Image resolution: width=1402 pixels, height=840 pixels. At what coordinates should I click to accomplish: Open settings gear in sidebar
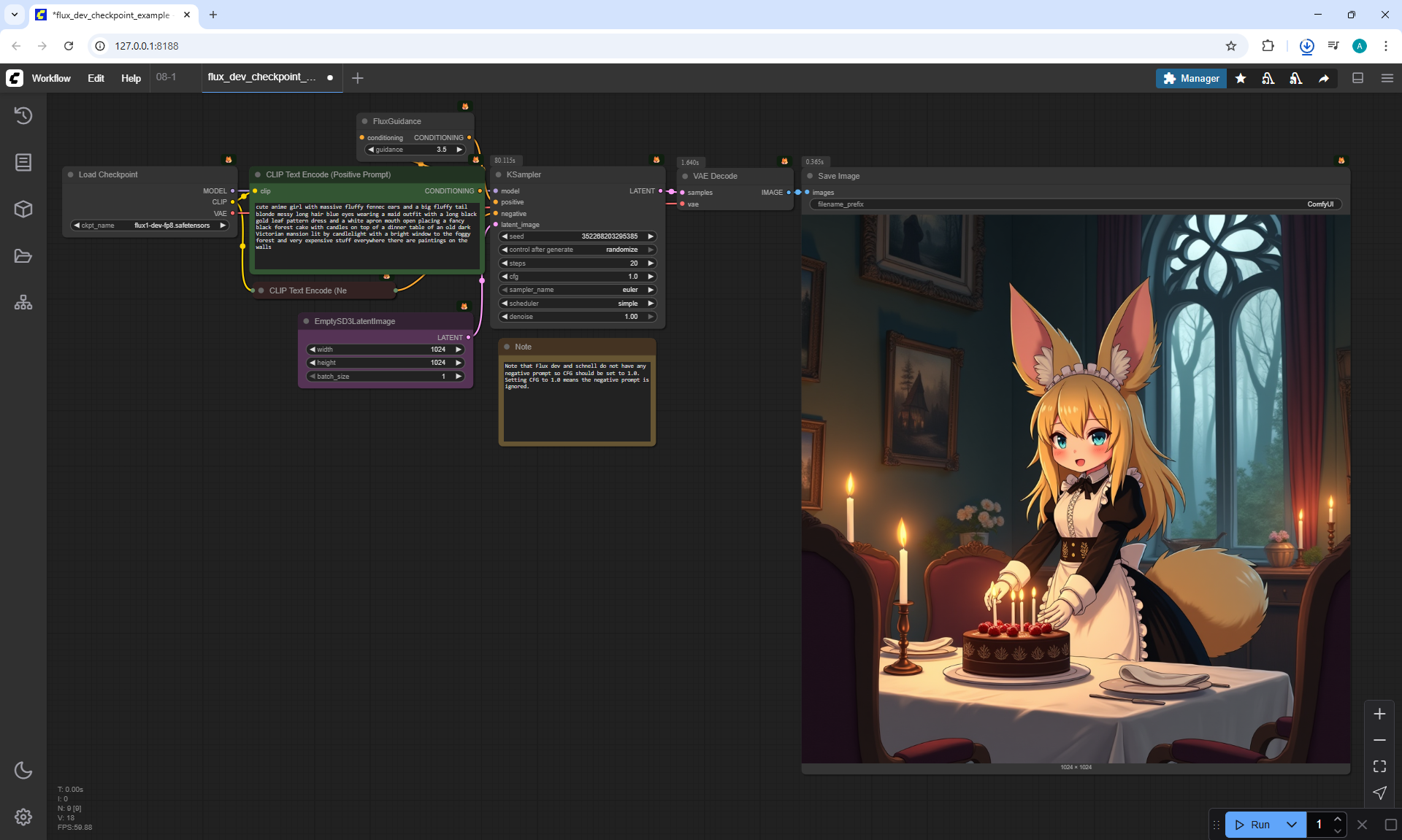coord(23,817)
